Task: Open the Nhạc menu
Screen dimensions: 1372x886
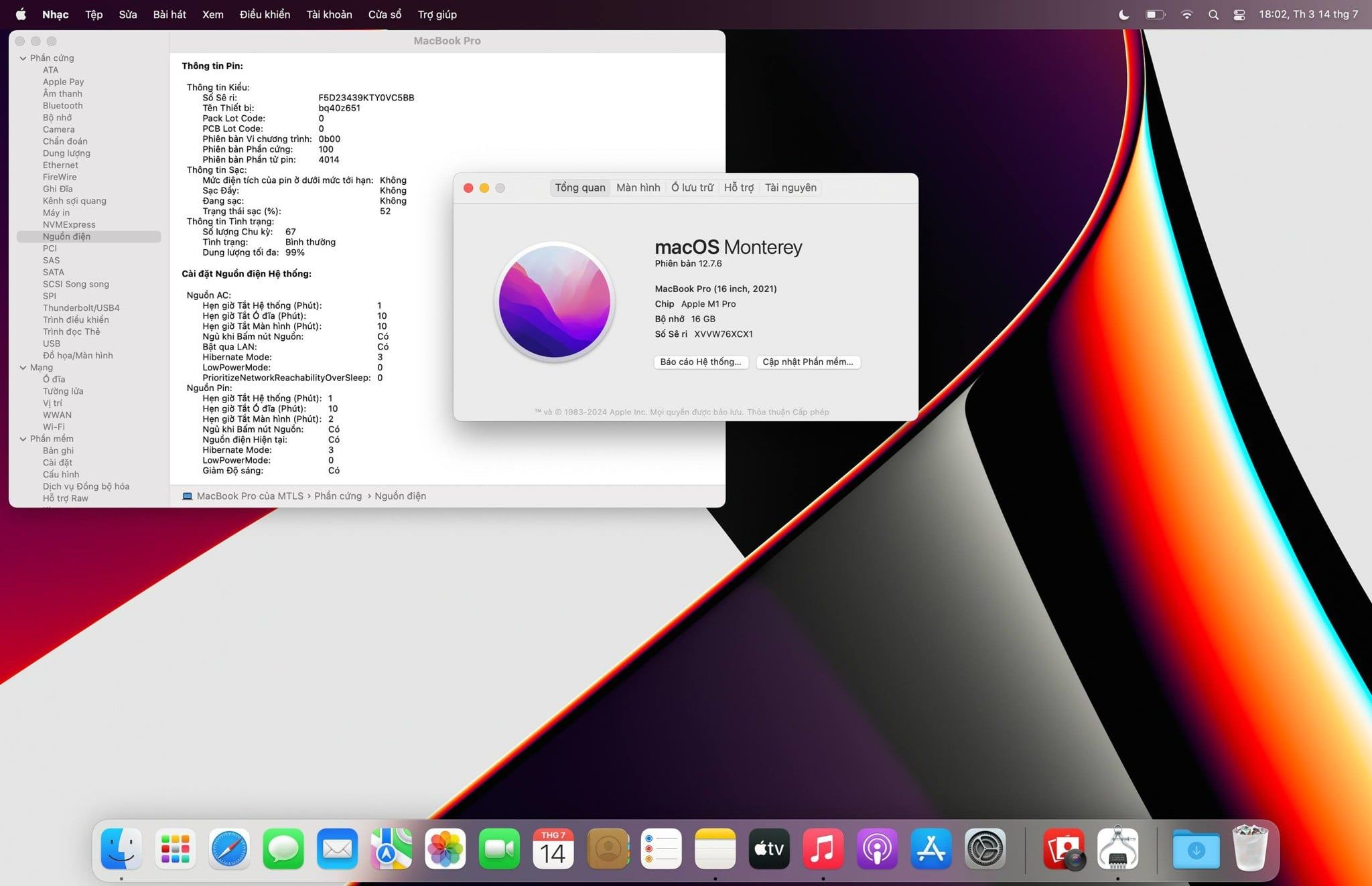Action: pos(55,14)
